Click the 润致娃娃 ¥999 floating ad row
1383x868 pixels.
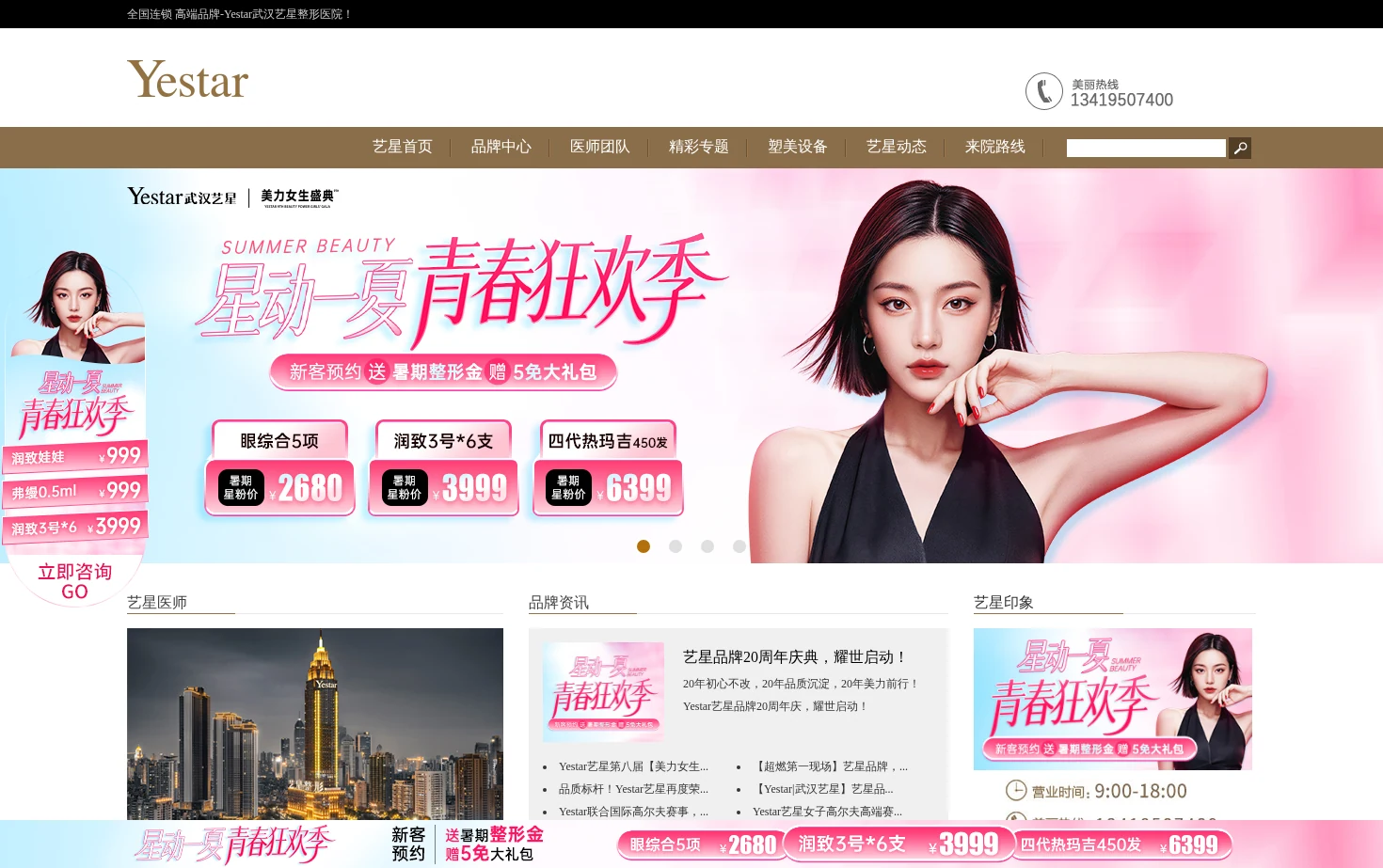75,456
